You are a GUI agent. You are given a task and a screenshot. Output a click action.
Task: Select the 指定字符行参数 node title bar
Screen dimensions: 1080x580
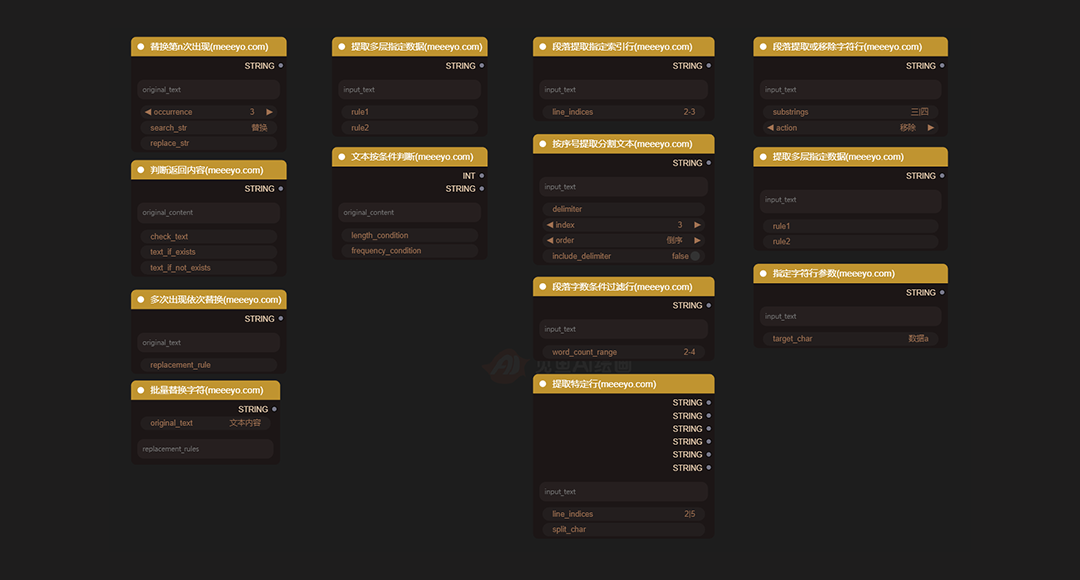click(851, 273)
